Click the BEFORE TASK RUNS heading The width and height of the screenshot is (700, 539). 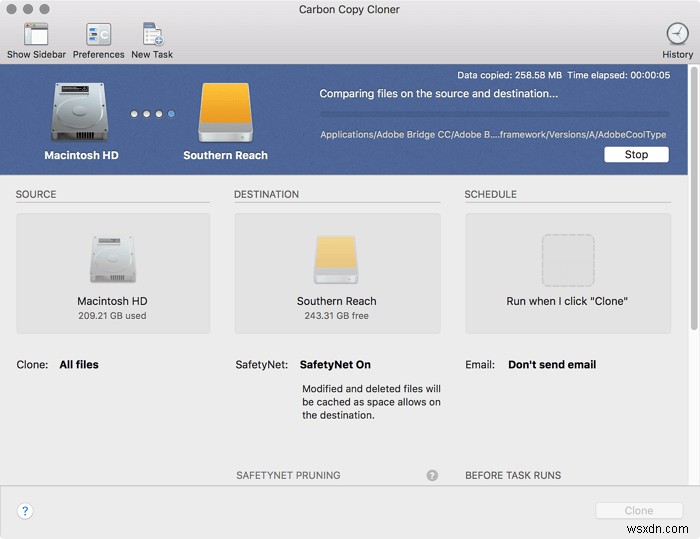click(x=513, y=475)
